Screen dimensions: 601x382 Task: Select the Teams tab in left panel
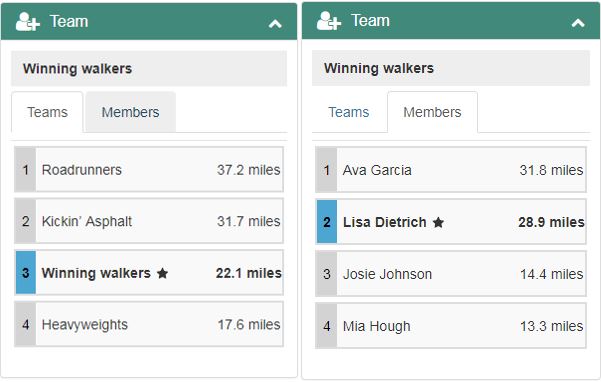pyautogui.click(x=47, y=112)
